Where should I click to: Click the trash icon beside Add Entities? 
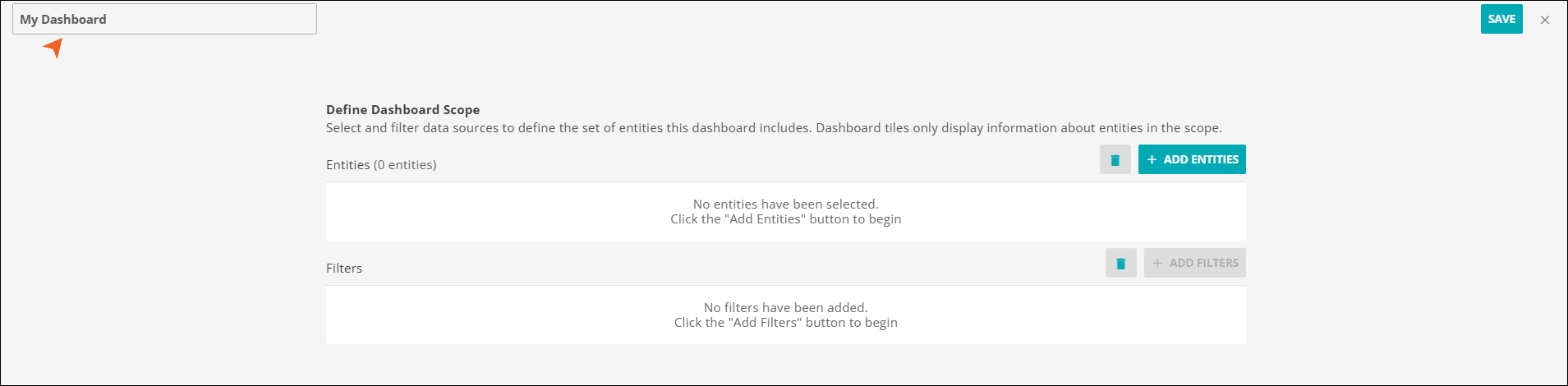pyautogui.click(x=1115, y=160)
